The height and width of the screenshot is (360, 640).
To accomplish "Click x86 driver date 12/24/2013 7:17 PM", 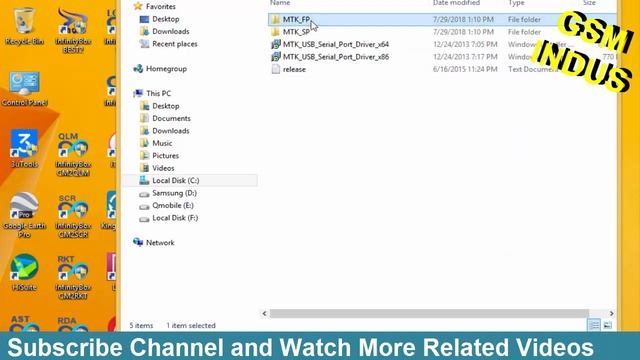I will (465, 57).
